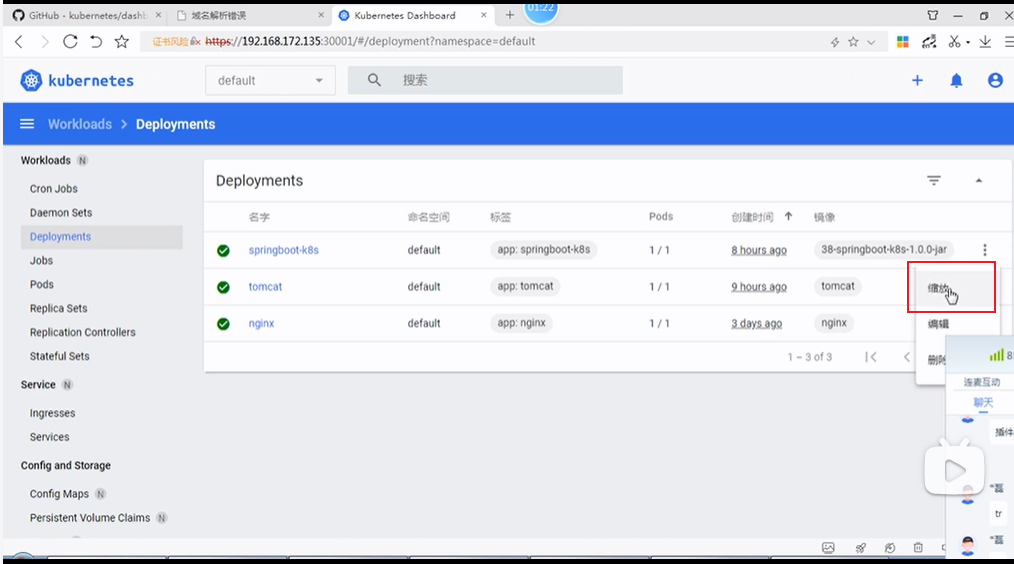Viewport: 1014px width, 564px height.
Task: Click the video play overlay button
Action: point(955,470)
